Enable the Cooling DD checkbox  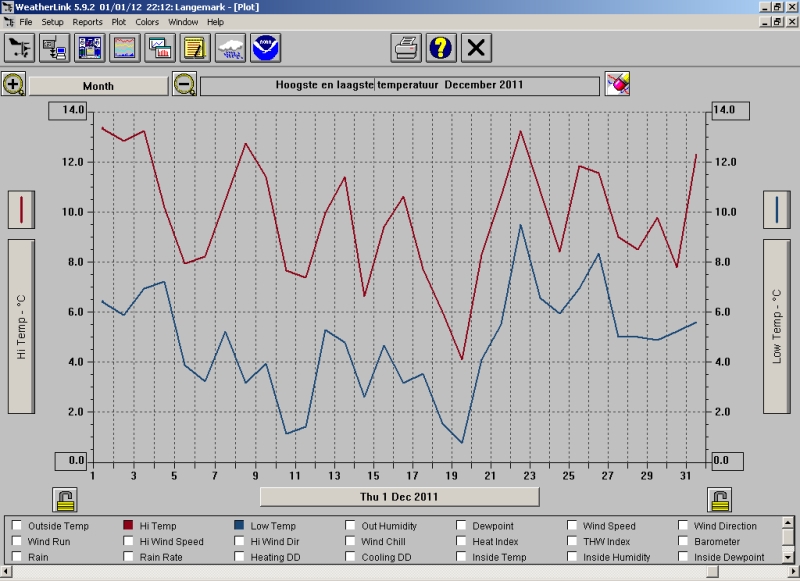coord(350,557)
